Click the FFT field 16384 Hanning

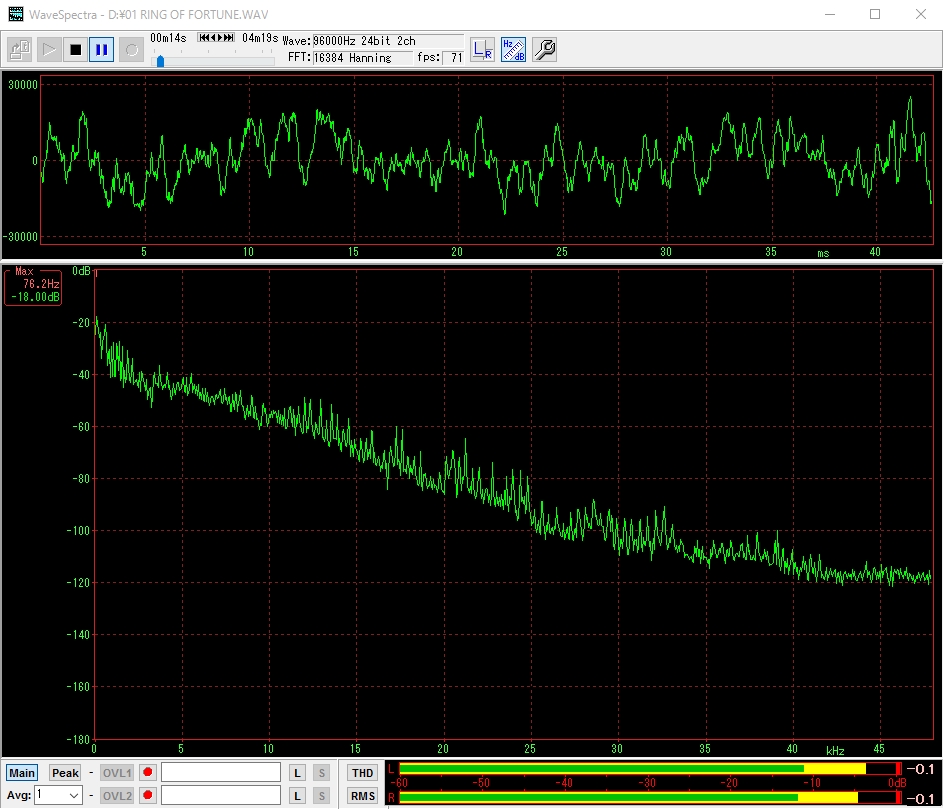(x=362, y=58)
